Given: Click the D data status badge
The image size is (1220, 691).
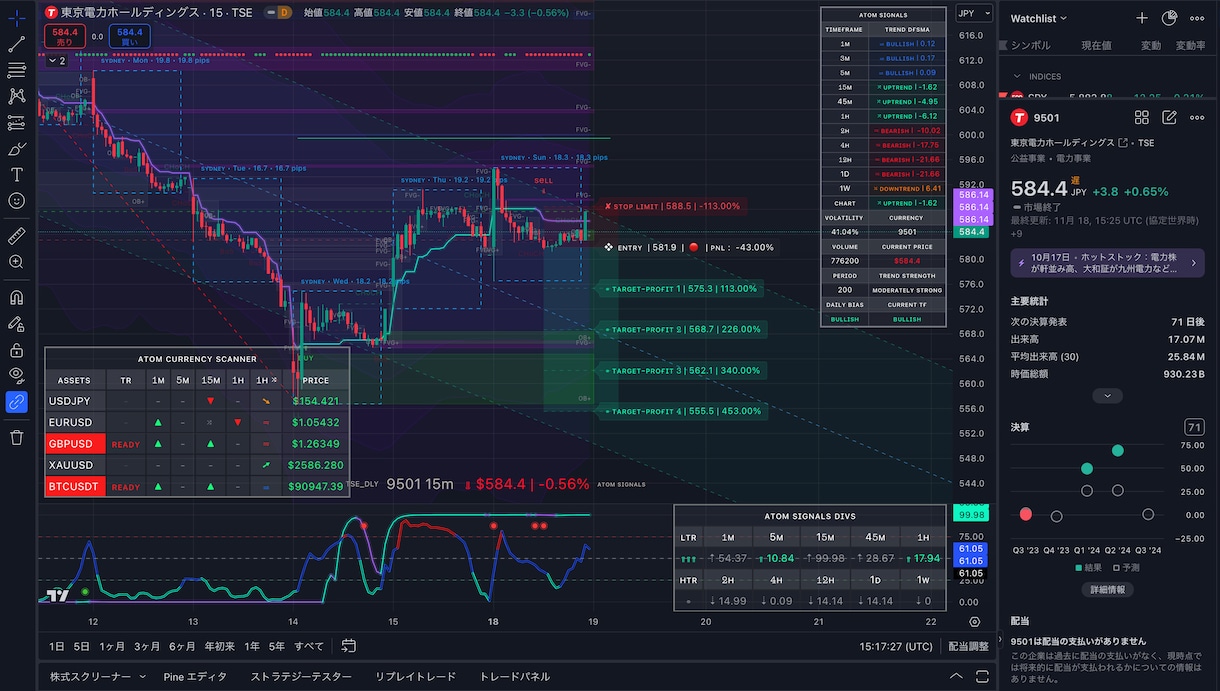Looking at the screenshot, I should [284, 13].
